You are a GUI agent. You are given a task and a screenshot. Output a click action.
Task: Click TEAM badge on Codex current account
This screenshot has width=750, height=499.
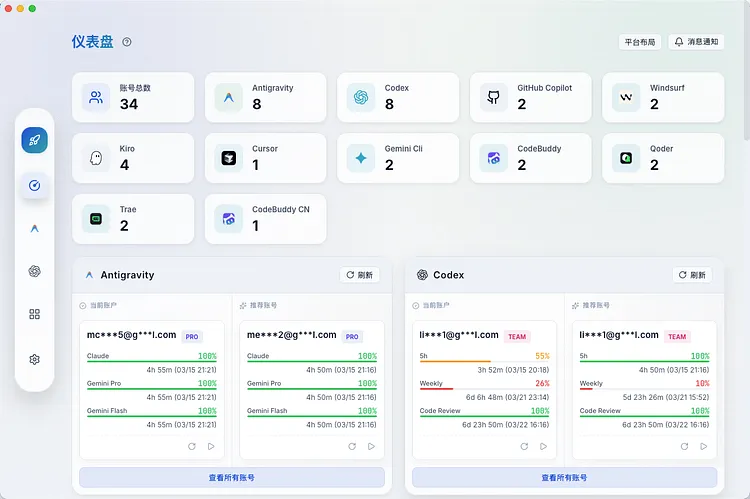point(517,337)
